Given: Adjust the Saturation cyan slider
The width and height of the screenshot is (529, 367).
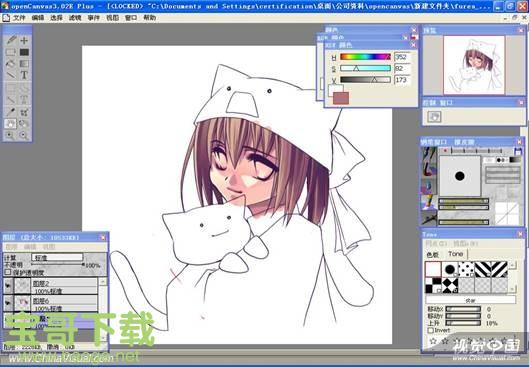Looking at the screenshot, I should click(365, 68).
